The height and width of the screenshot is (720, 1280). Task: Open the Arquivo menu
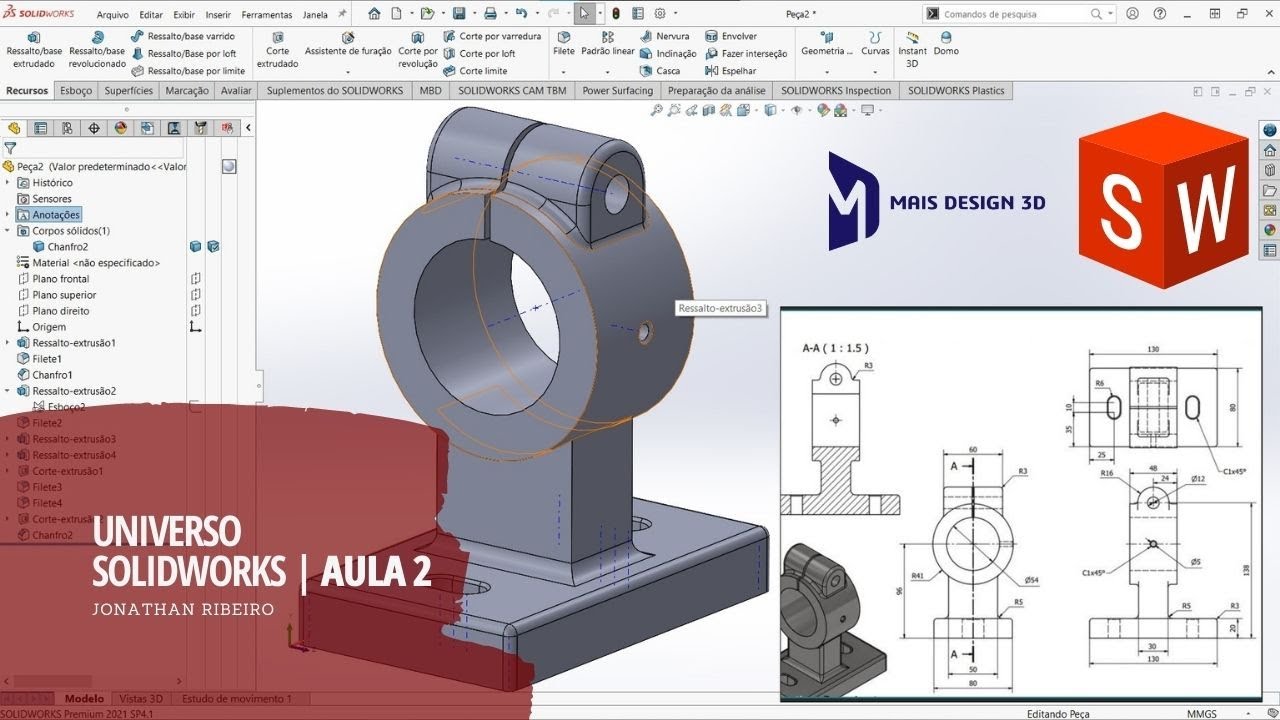pyautogui.click(x=112, y=15)
